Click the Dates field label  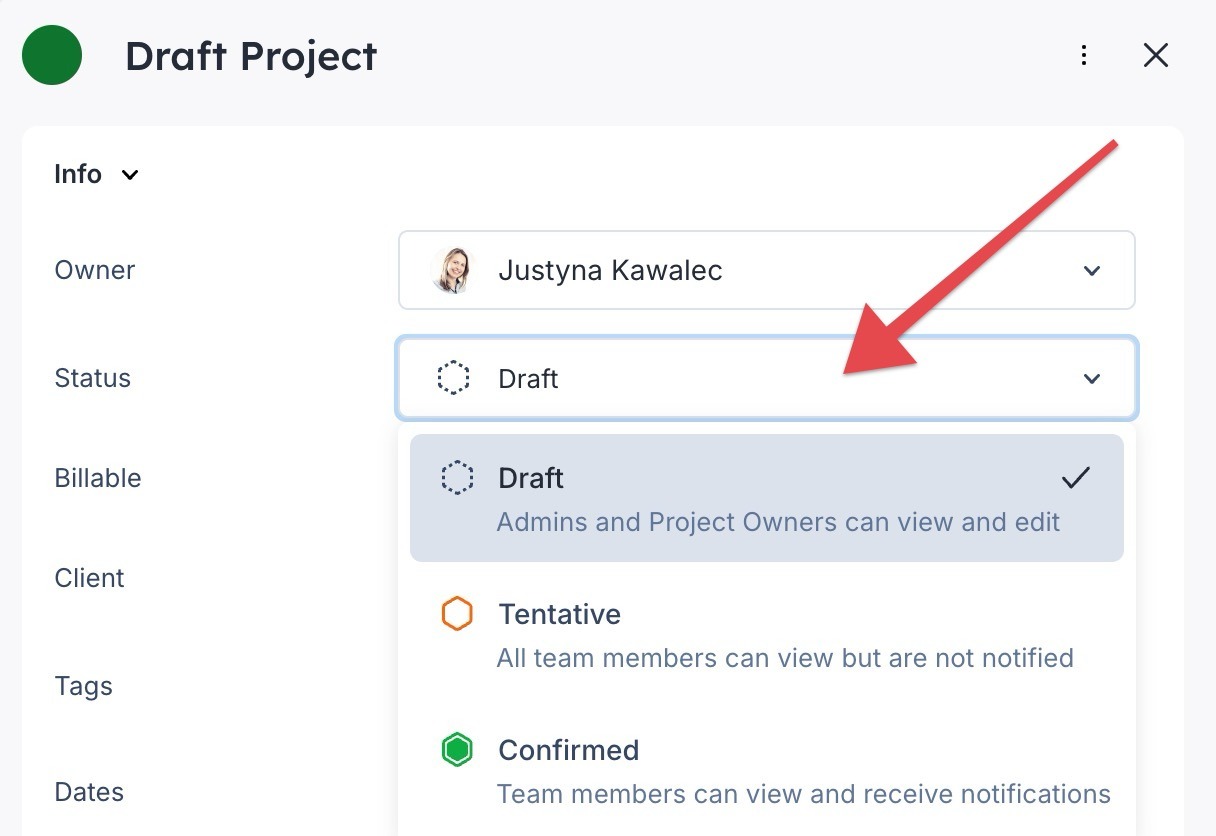pos(89,792)
